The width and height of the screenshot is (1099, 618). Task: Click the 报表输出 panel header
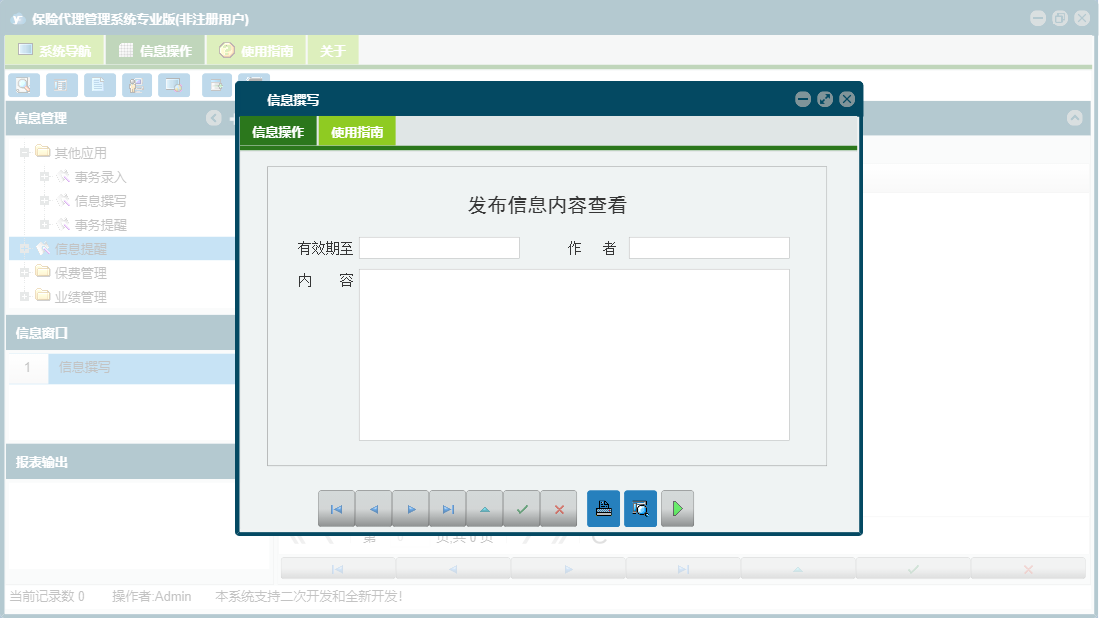(x=121, y=462)
